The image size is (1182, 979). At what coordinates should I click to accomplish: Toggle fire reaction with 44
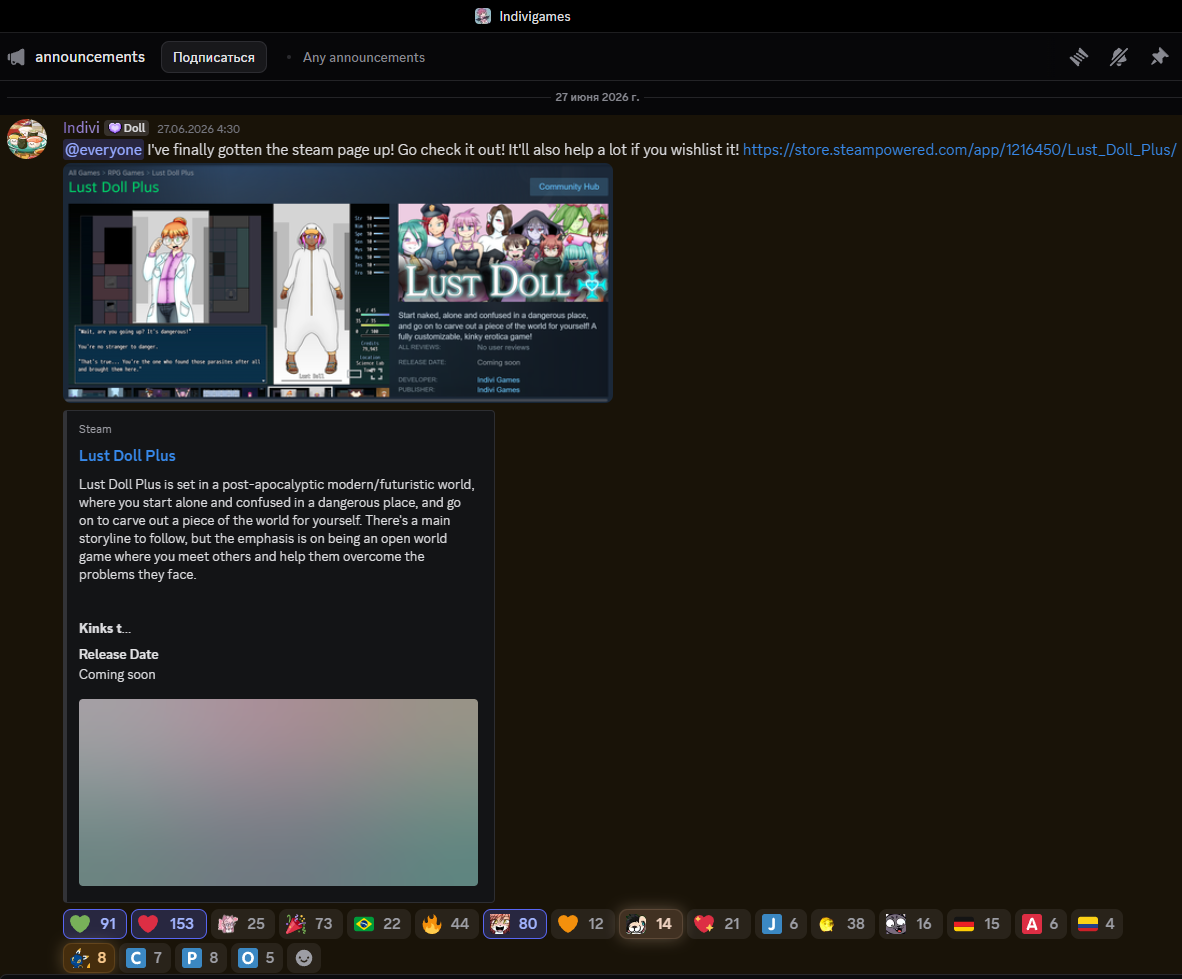[446, 924]
